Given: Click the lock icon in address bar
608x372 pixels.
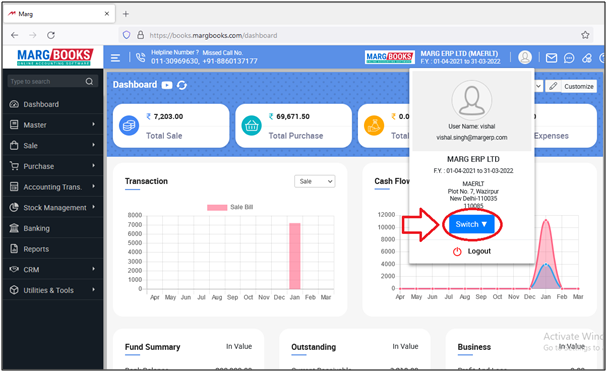Looking at the screenshot, I should coord(140,35).
